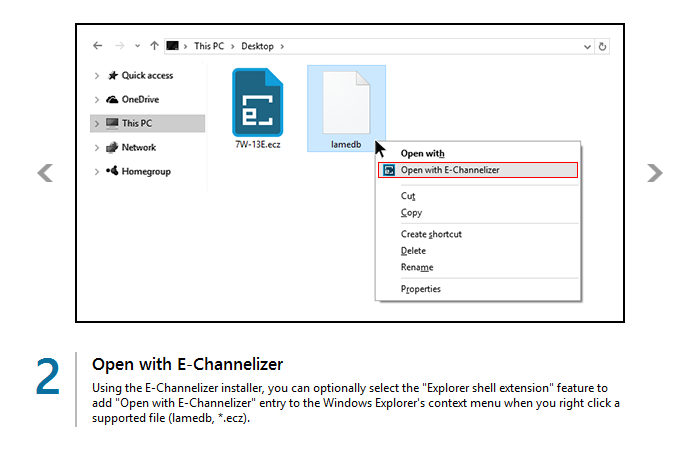Viewport: 700px width, 450px height.
Task: Open address bar history dropdown
Action: [x=586, y=46]
